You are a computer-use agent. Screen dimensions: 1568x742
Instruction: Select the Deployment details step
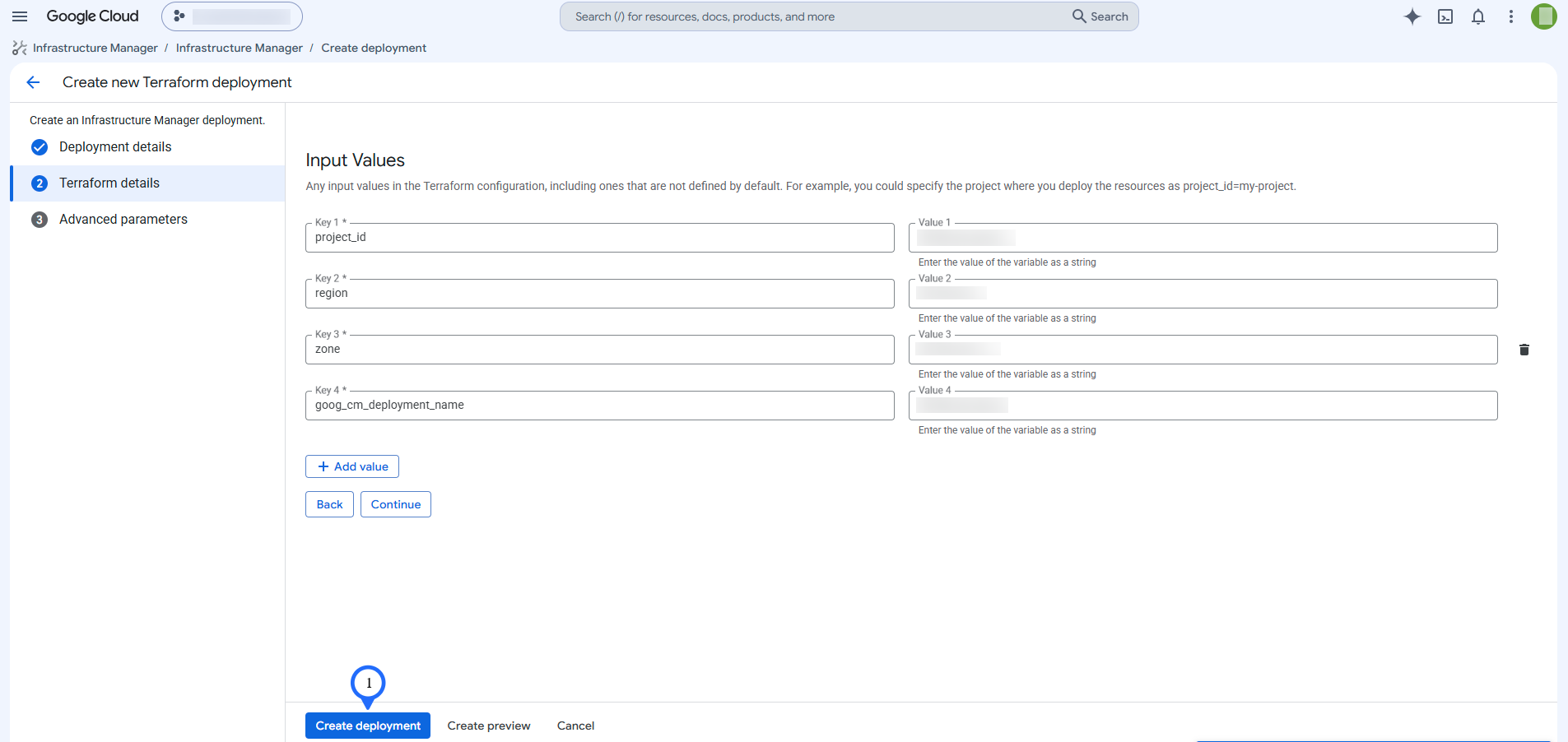(x=147, y=147)
